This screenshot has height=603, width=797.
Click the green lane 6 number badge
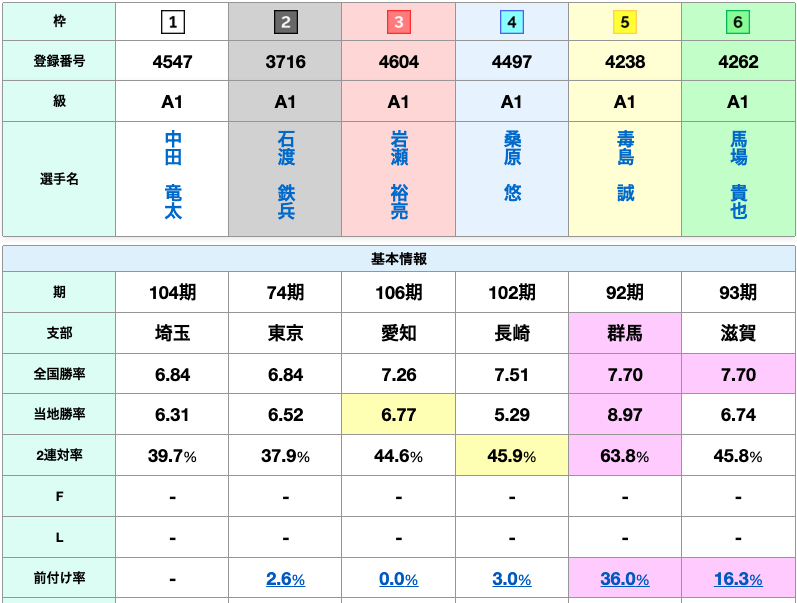(x=738, y=22)
